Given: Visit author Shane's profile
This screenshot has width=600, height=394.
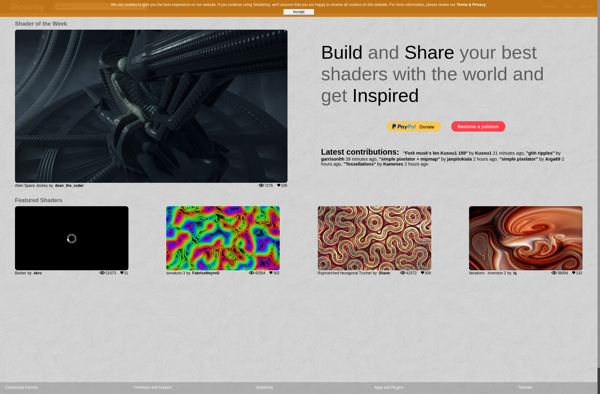Looking at the screenshot, I should 384,273.
